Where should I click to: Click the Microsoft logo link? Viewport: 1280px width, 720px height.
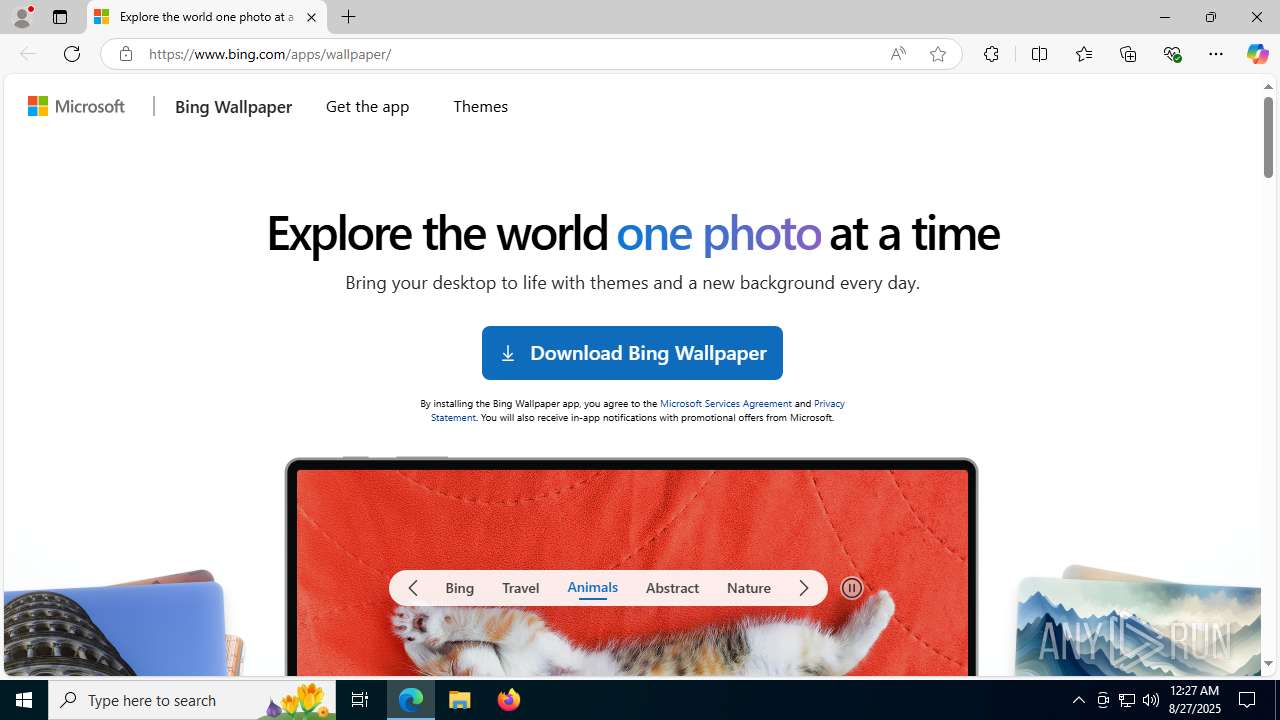click(x=77, y=106)
